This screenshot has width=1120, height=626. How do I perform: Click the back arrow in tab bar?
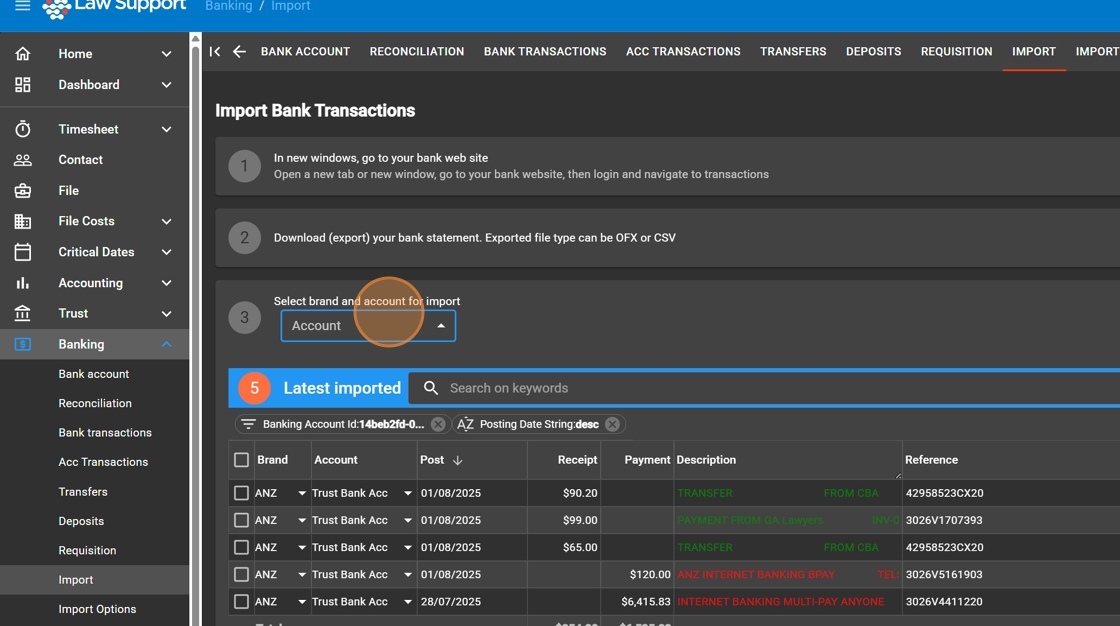(239, 52)
